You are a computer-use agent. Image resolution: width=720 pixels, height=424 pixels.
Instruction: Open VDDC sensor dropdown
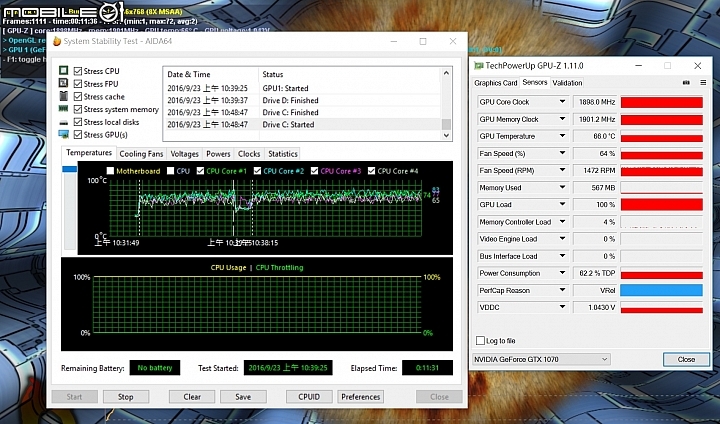point(562,307)
